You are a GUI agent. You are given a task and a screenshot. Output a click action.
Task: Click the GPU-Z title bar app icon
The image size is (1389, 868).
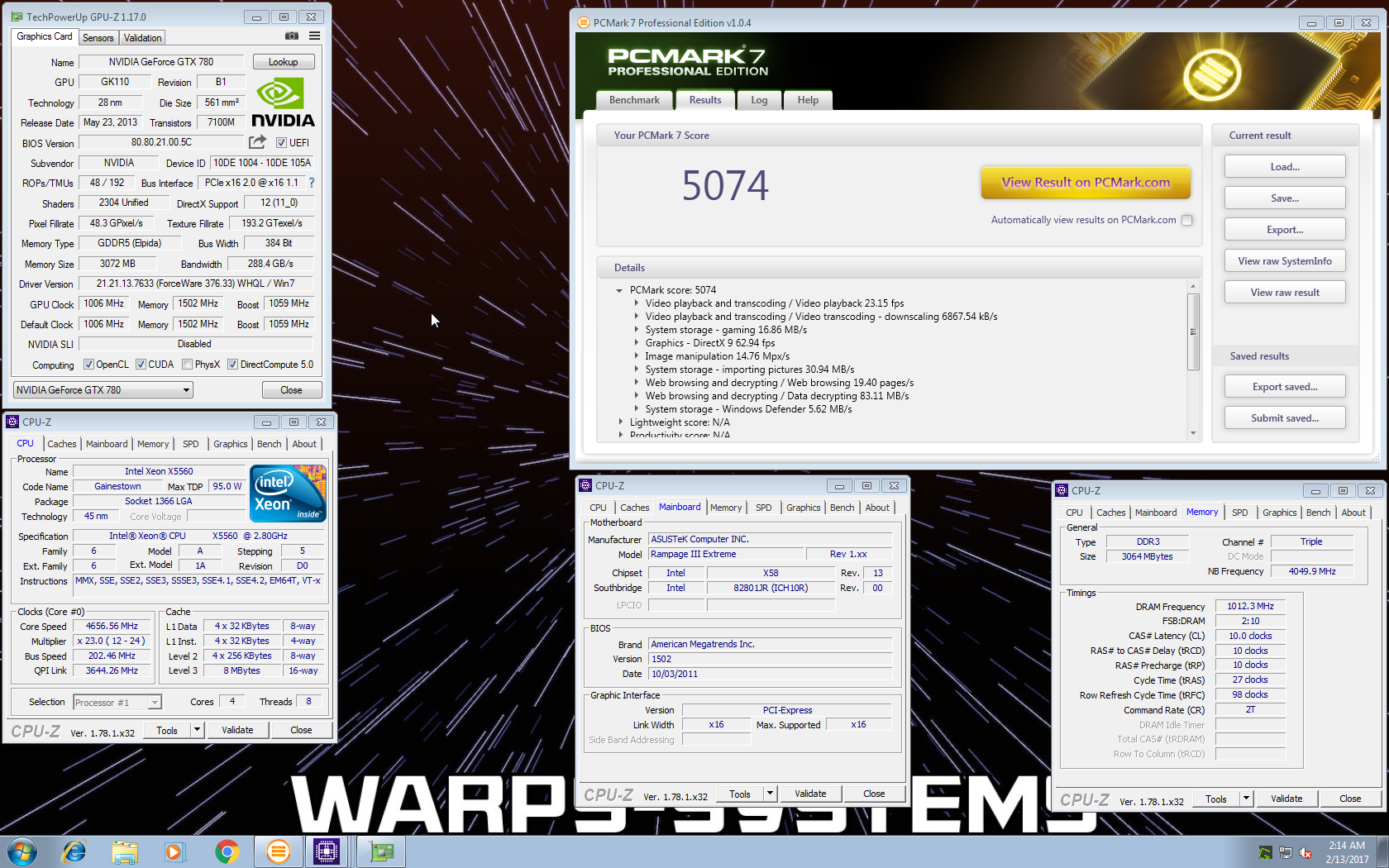click(x=17, y=17)
